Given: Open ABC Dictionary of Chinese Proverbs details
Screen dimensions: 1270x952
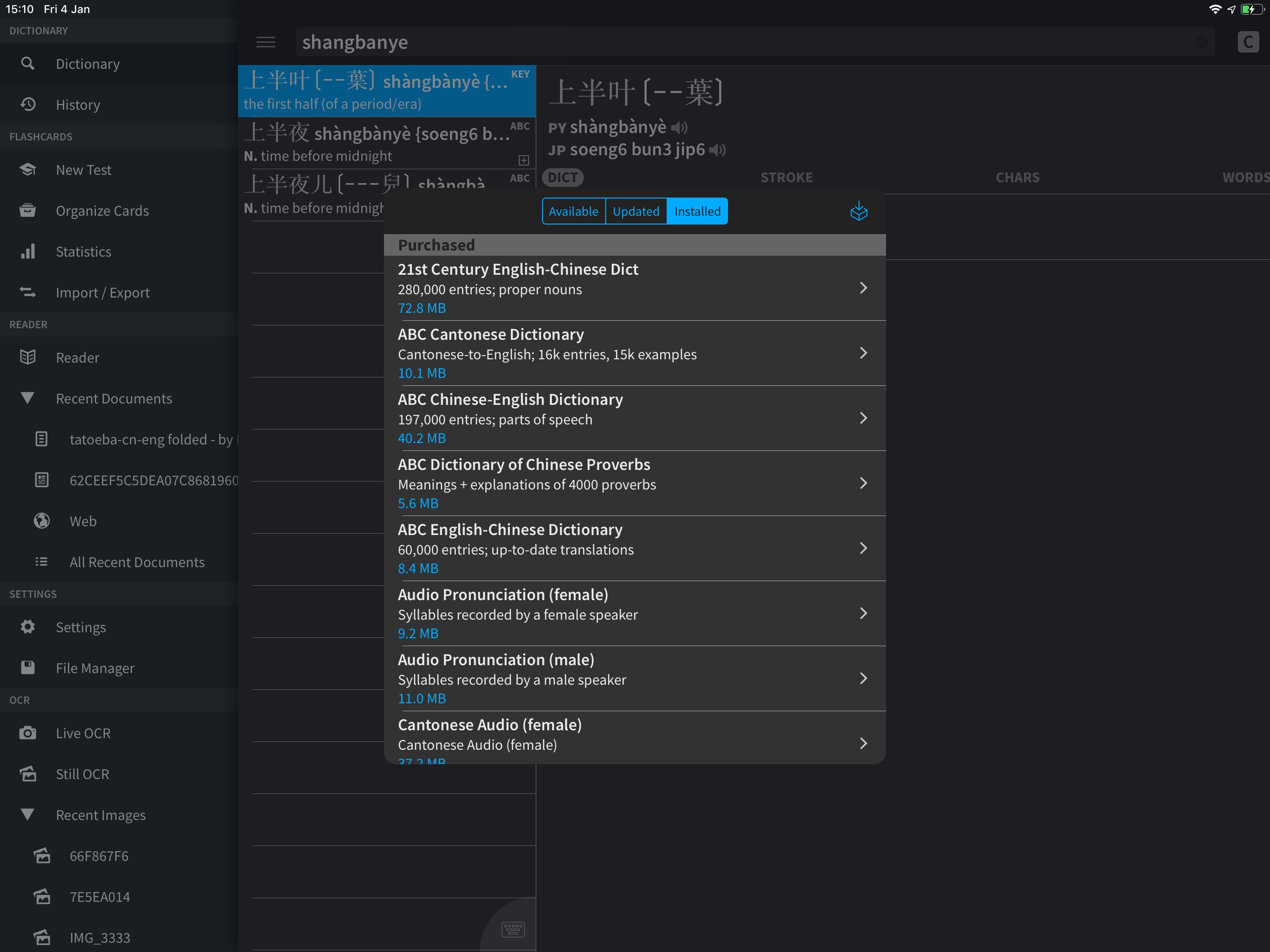Looking at the screenshot, I should pos(635,483).
